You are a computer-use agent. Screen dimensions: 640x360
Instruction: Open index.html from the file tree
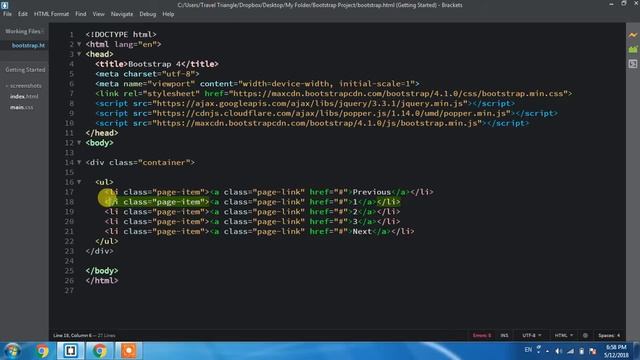click(24, 96)
